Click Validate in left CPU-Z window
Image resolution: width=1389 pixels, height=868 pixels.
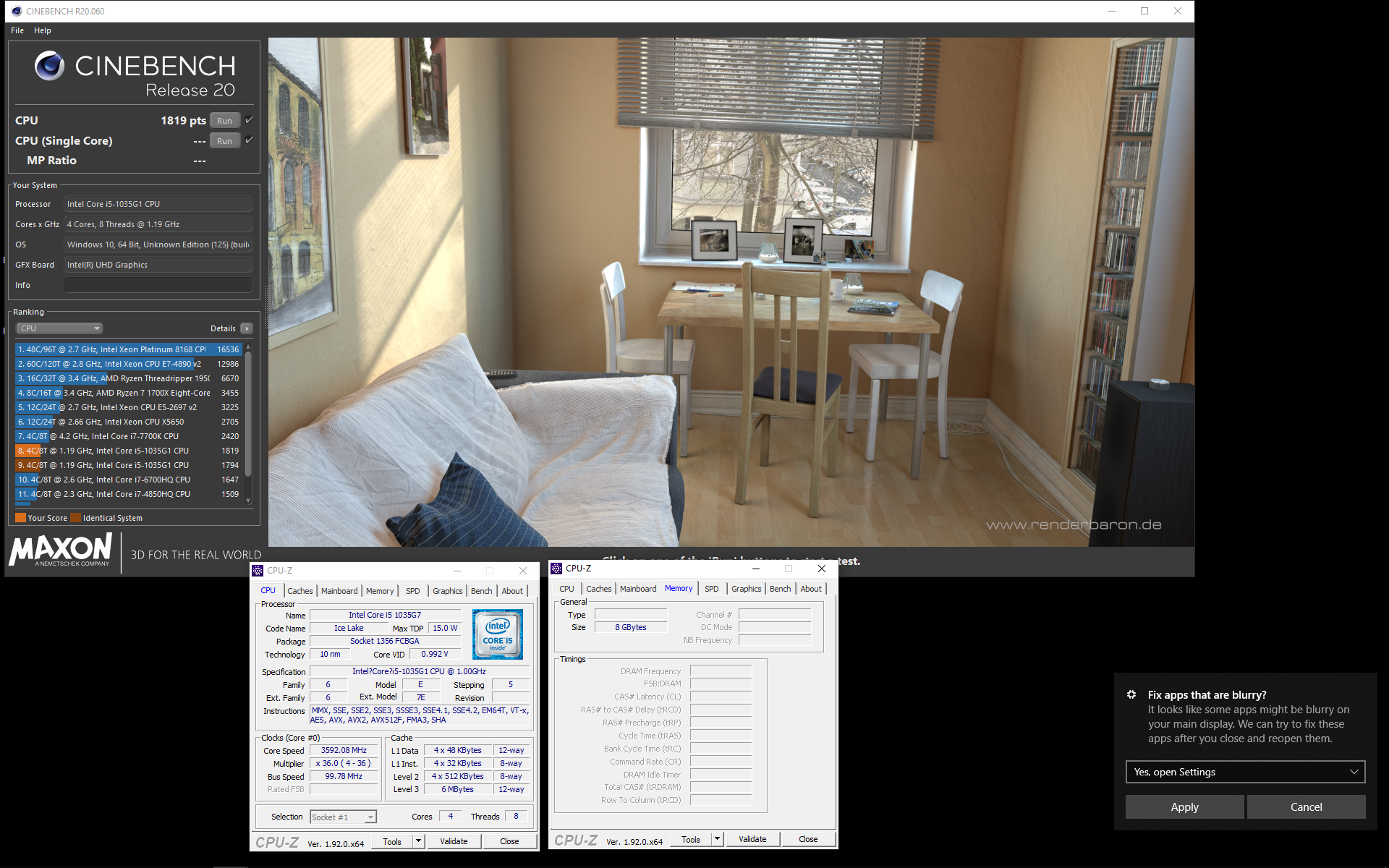[x=454, y=841]
